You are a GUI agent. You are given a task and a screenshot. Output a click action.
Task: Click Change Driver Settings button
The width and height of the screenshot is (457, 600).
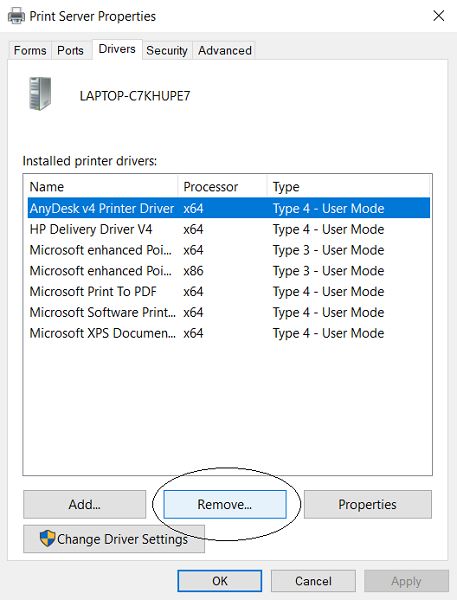click(x=114, y=539)
